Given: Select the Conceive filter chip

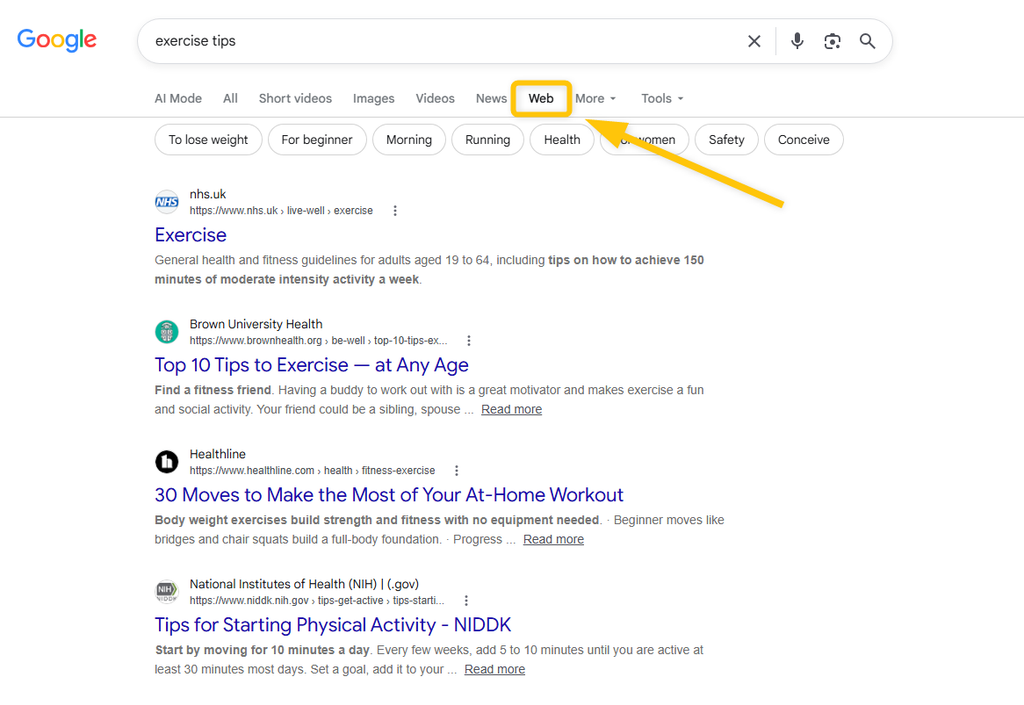Looking at the screenshot, I should [x=803, y=140].
